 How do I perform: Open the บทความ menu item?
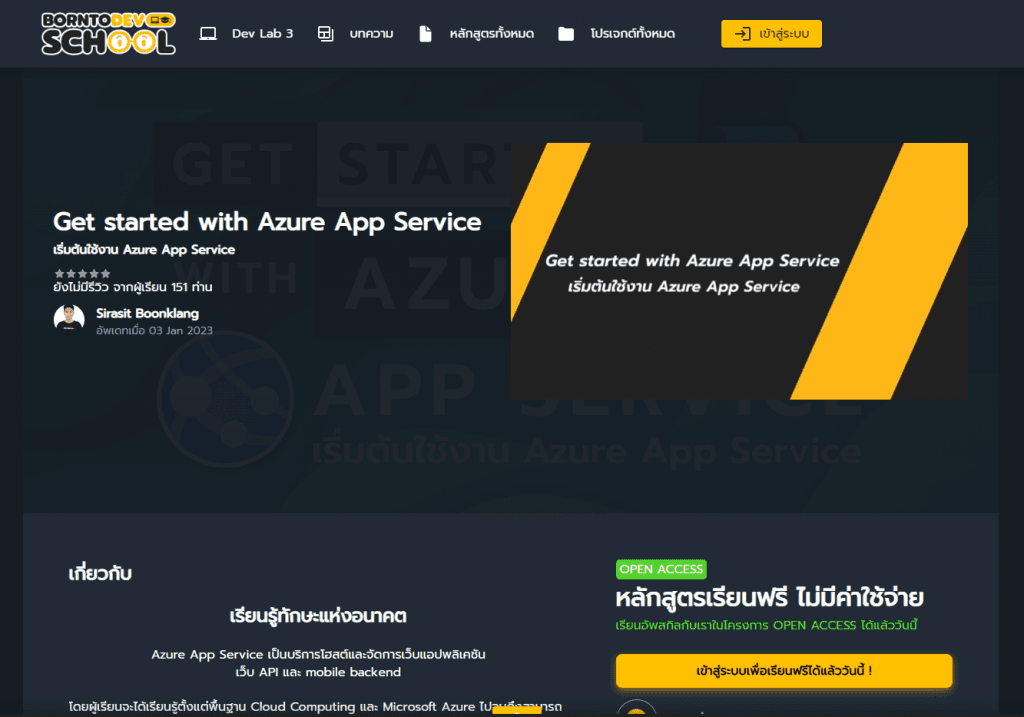tap(371, 33)
